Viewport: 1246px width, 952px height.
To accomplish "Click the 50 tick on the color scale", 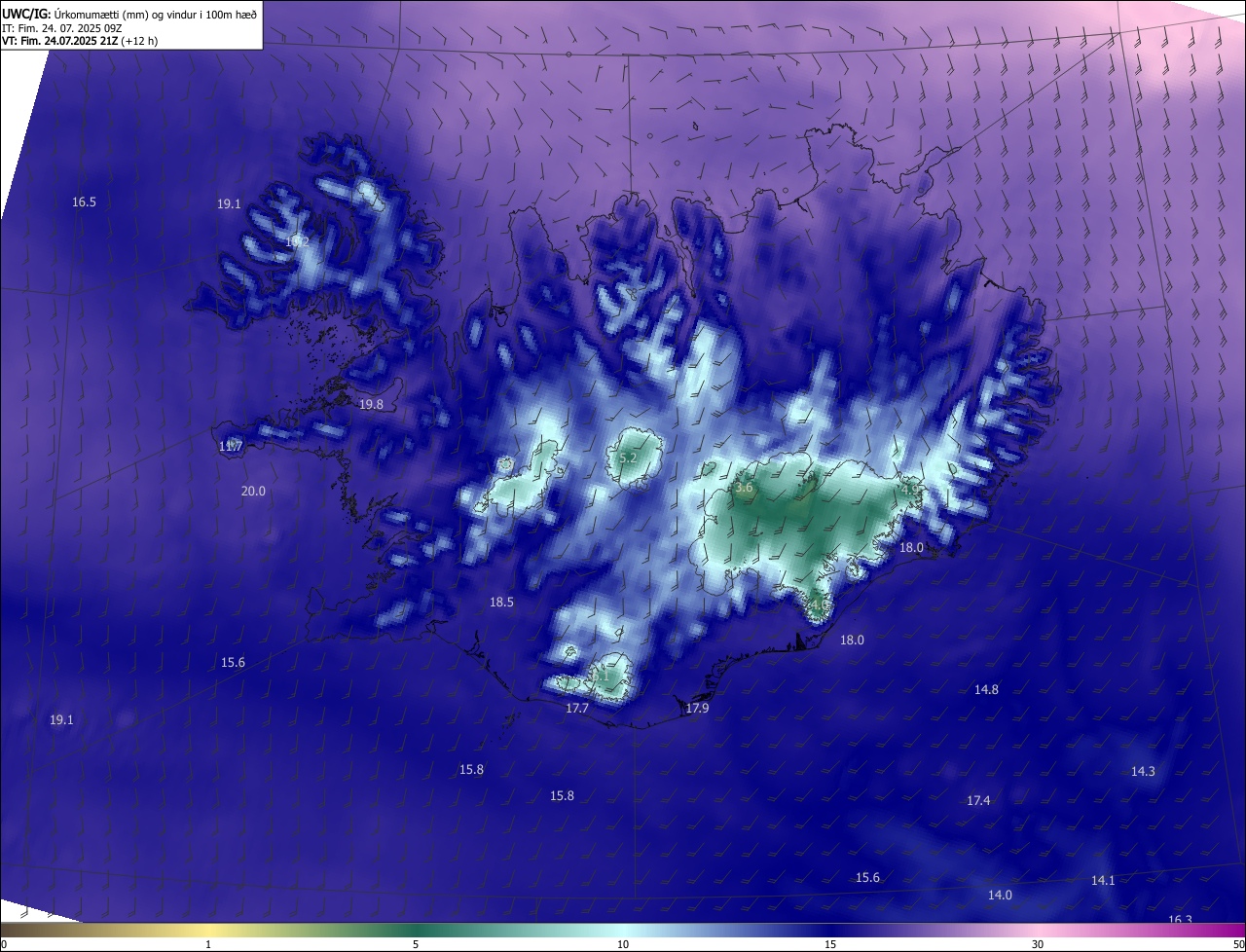I will (x=1238, y=945).
